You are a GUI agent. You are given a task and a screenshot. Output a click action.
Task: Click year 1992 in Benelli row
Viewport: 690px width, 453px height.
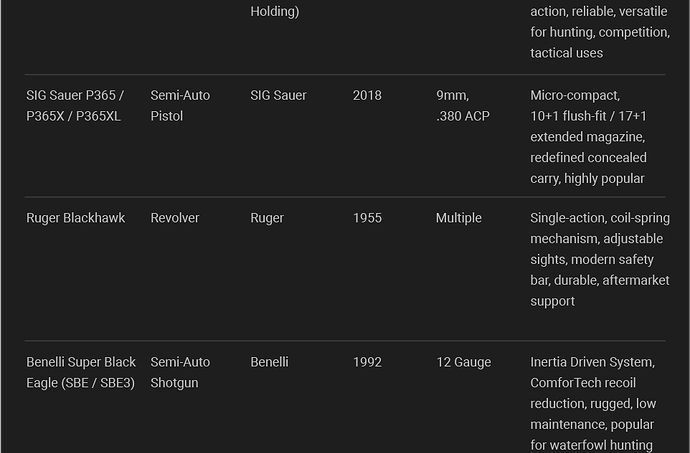tap(367, 362)
